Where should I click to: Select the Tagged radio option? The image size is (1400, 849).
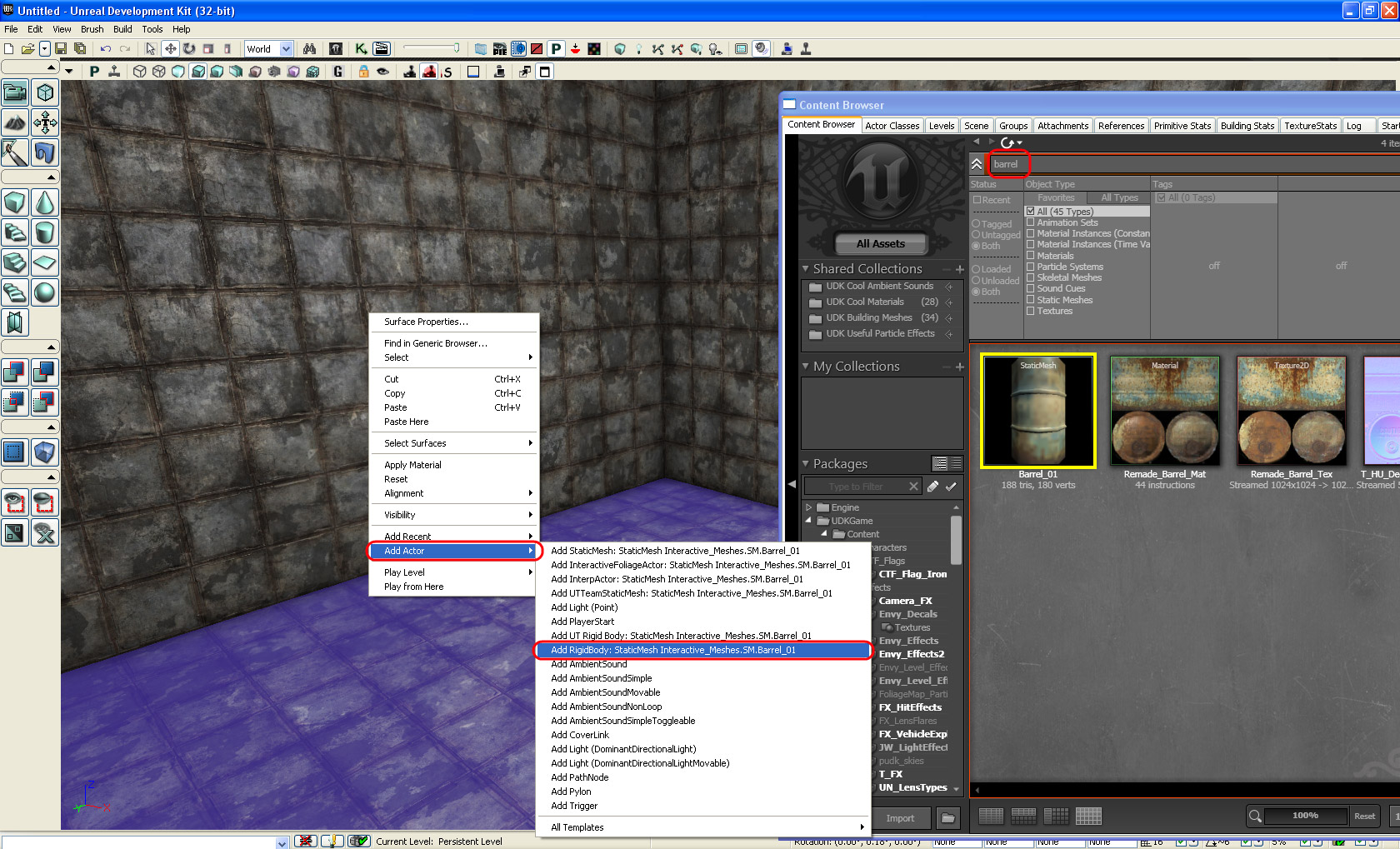coord(976,224)
